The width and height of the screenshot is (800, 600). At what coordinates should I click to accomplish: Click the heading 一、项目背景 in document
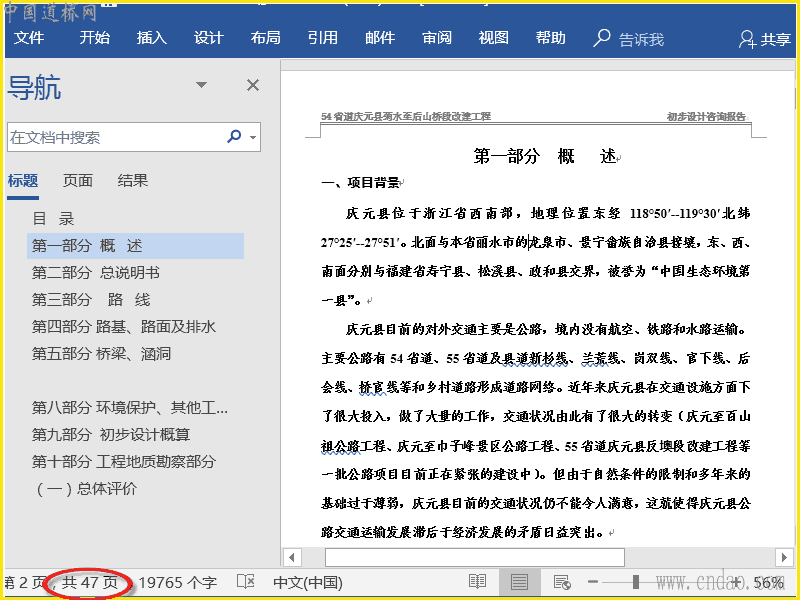click(360, 183)
